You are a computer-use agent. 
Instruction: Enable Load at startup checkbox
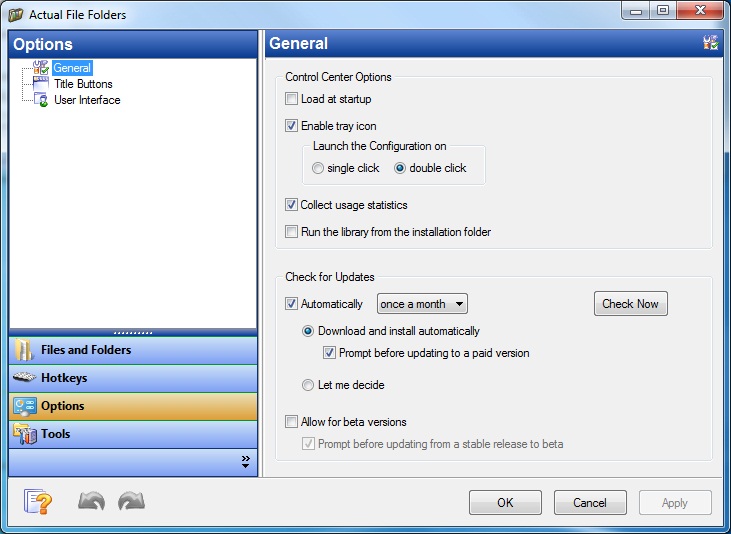point(292,99)
